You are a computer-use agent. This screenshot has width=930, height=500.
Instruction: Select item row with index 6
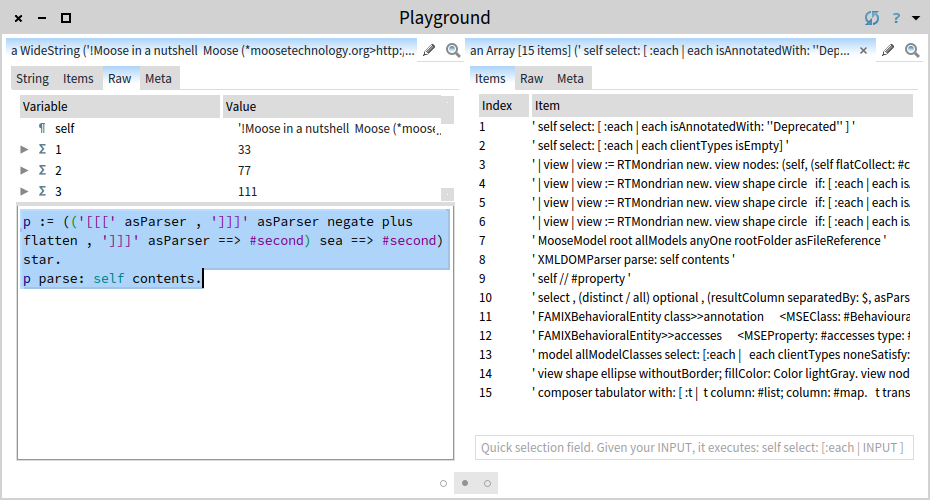click(x=695, y=221)
